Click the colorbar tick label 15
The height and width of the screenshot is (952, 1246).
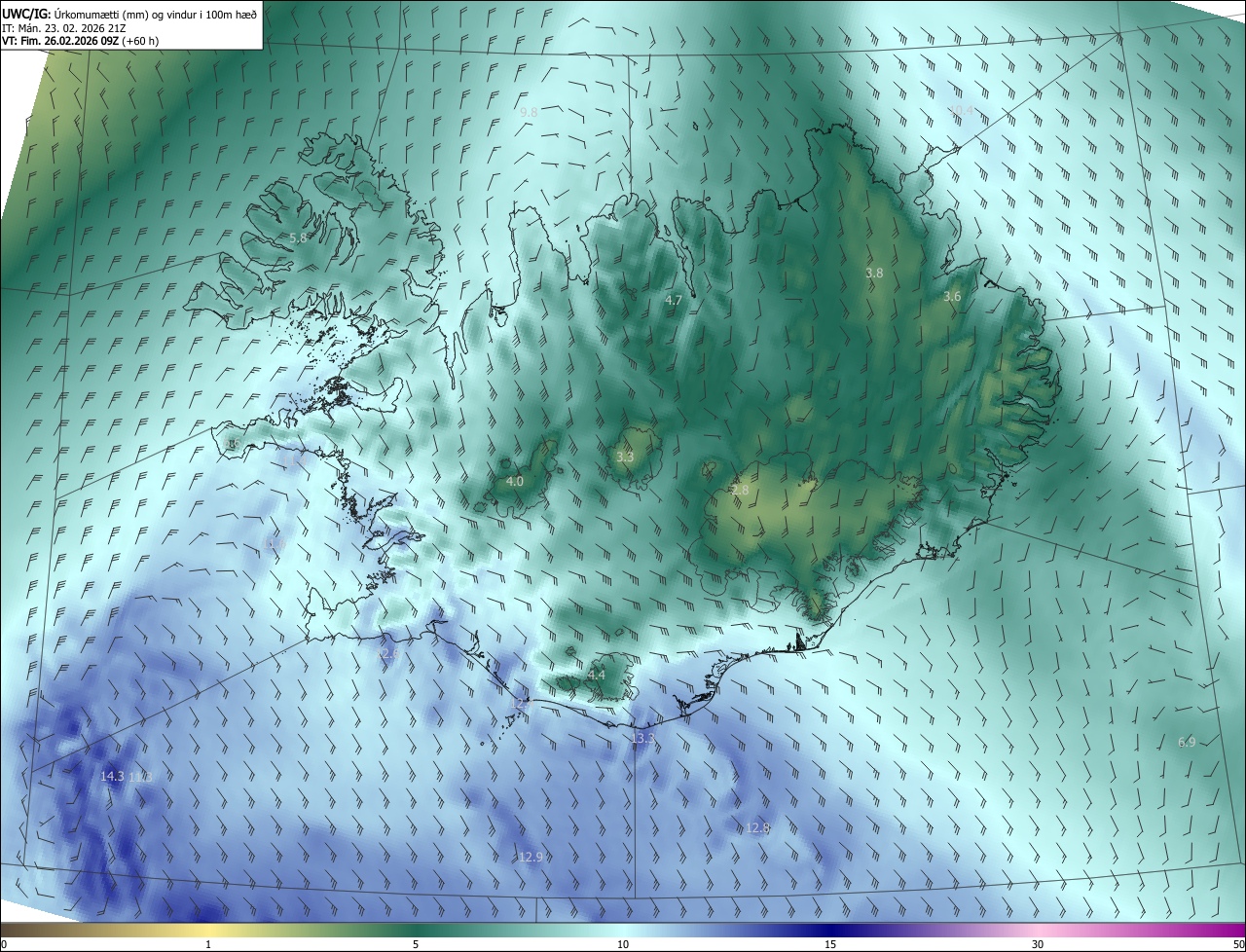[830, 944]
